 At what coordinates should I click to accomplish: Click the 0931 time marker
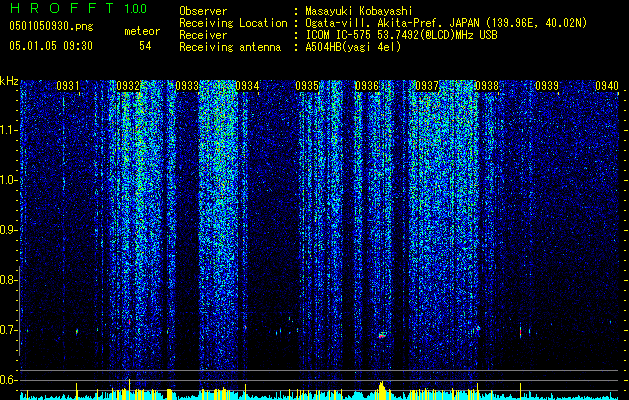(x=67, y=86)
